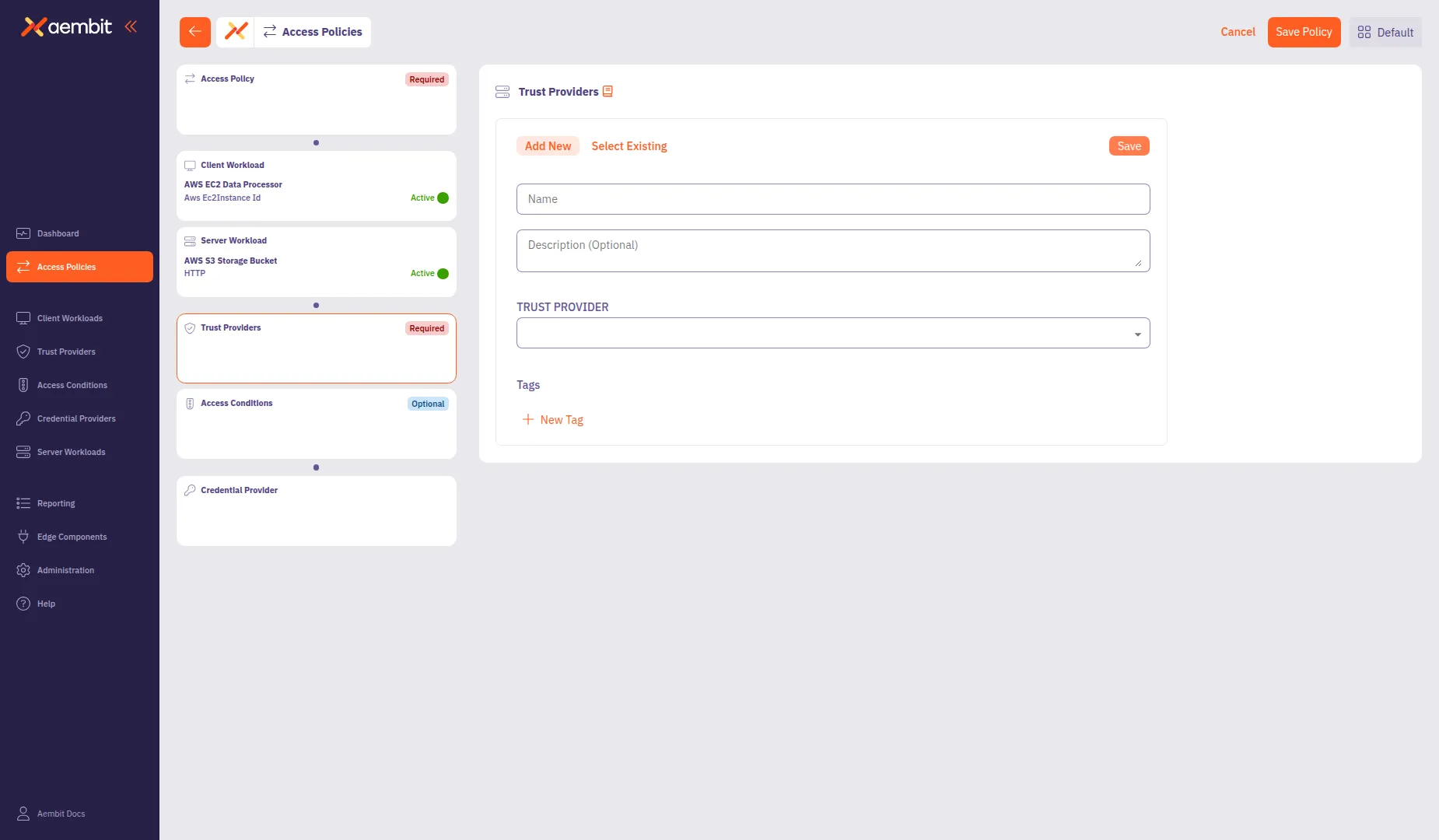Open Client Workloads in the sidebar
The width and height of the screenshot is (1439, 840).
point(69,318)
